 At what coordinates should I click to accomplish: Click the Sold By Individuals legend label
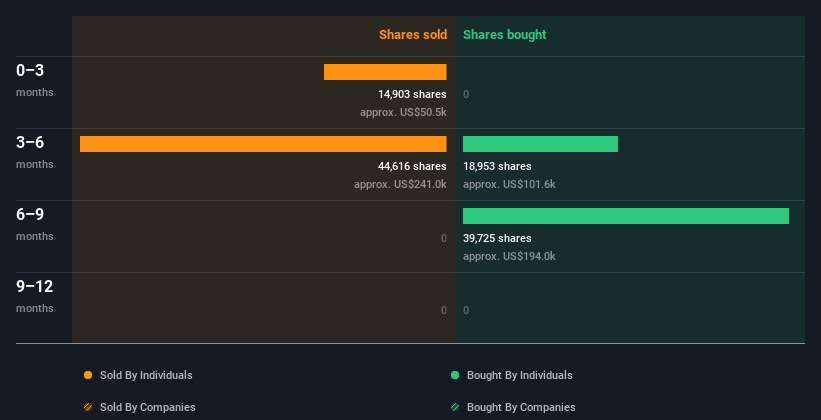tap(146, 375)
